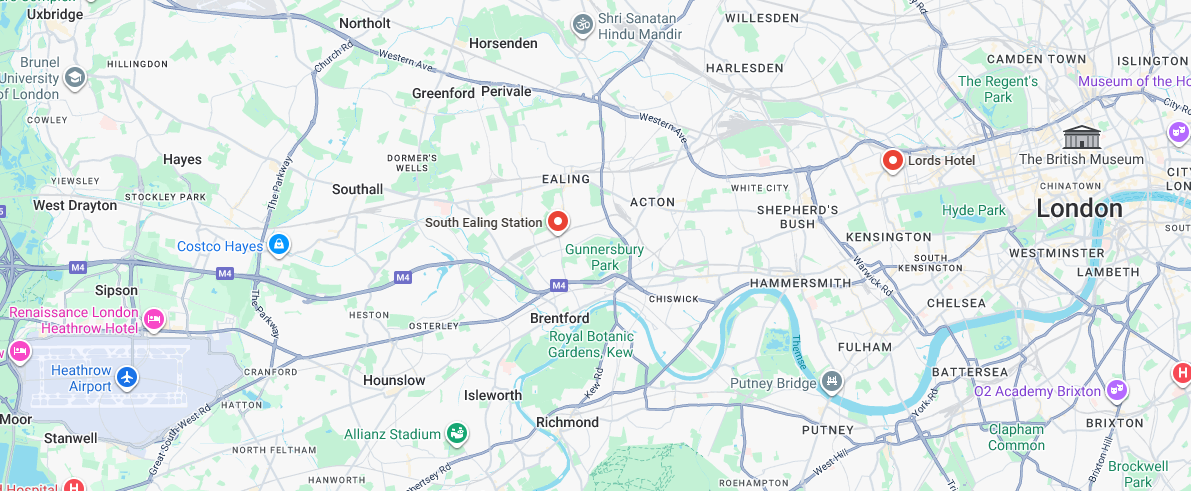Screen dimensions: 1191x491
Task: Click the M4 road shield near Brentford
Action: pos(559,285)
